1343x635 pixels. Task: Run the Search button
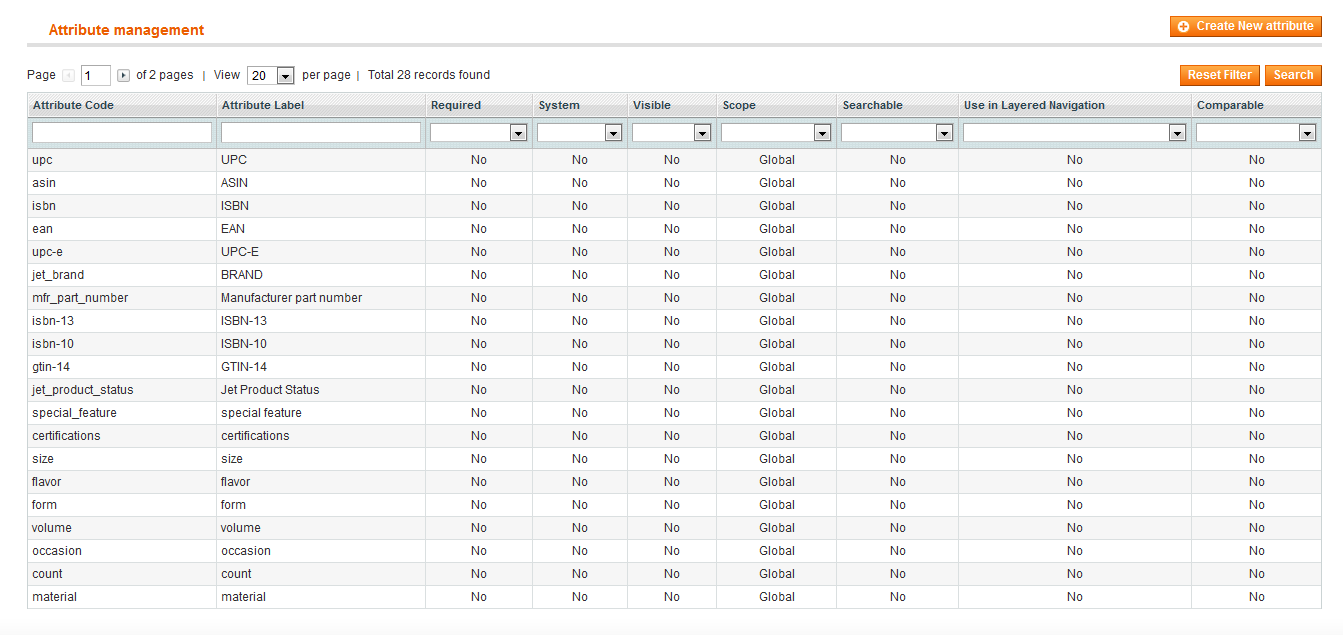click(x=1293, y=75)
